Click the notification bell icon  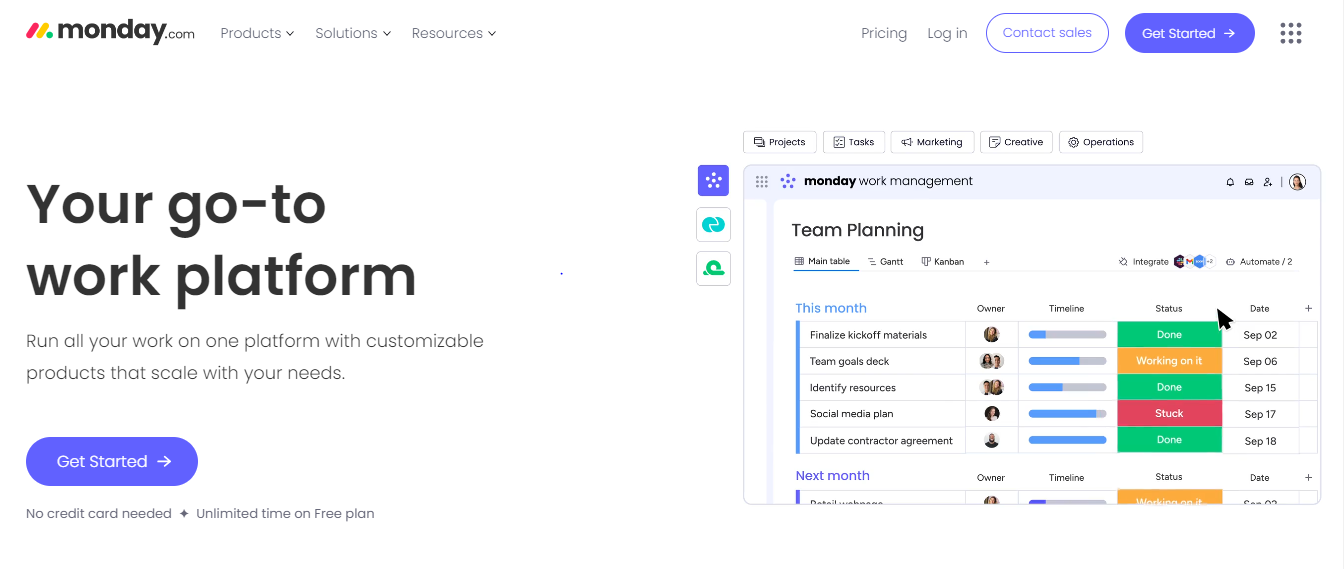point(1230,182)
